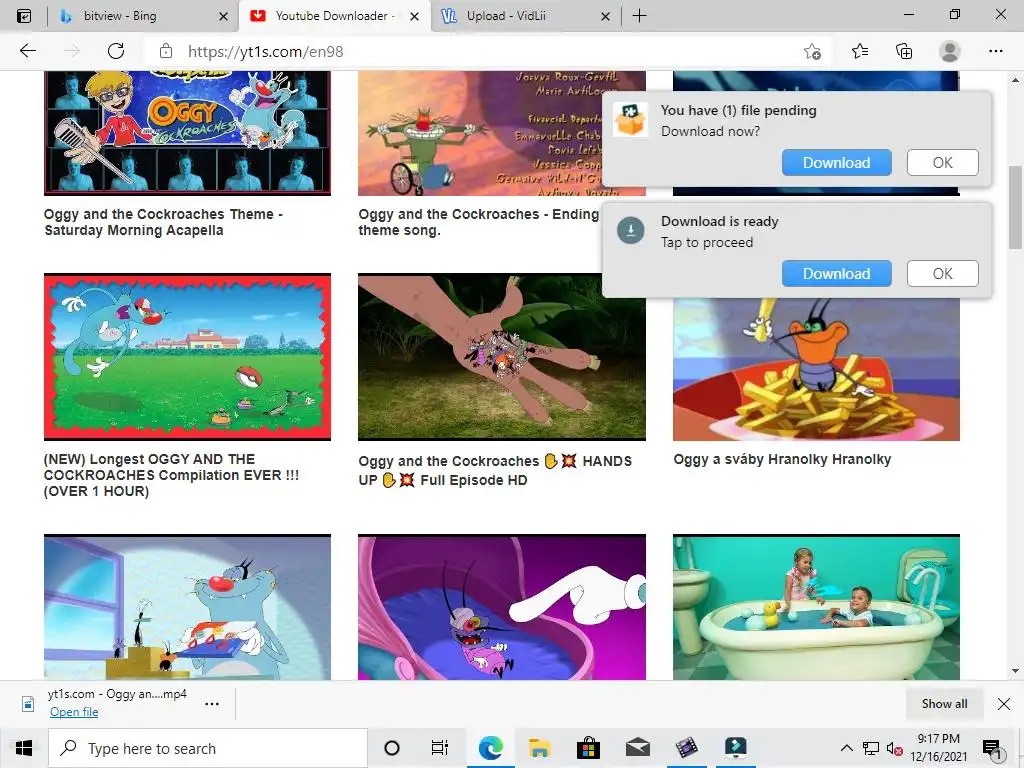Click Show all downloads button
The width and height of the screenshot is (1024, 768).
944,703
